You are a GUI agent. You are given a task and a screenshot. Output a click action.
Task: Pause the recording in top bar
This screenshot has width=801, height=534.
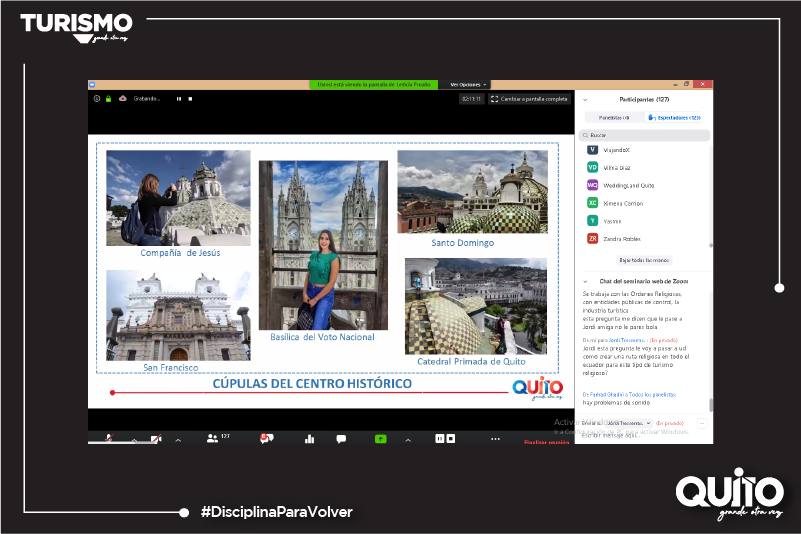click(x=179, y=98)
